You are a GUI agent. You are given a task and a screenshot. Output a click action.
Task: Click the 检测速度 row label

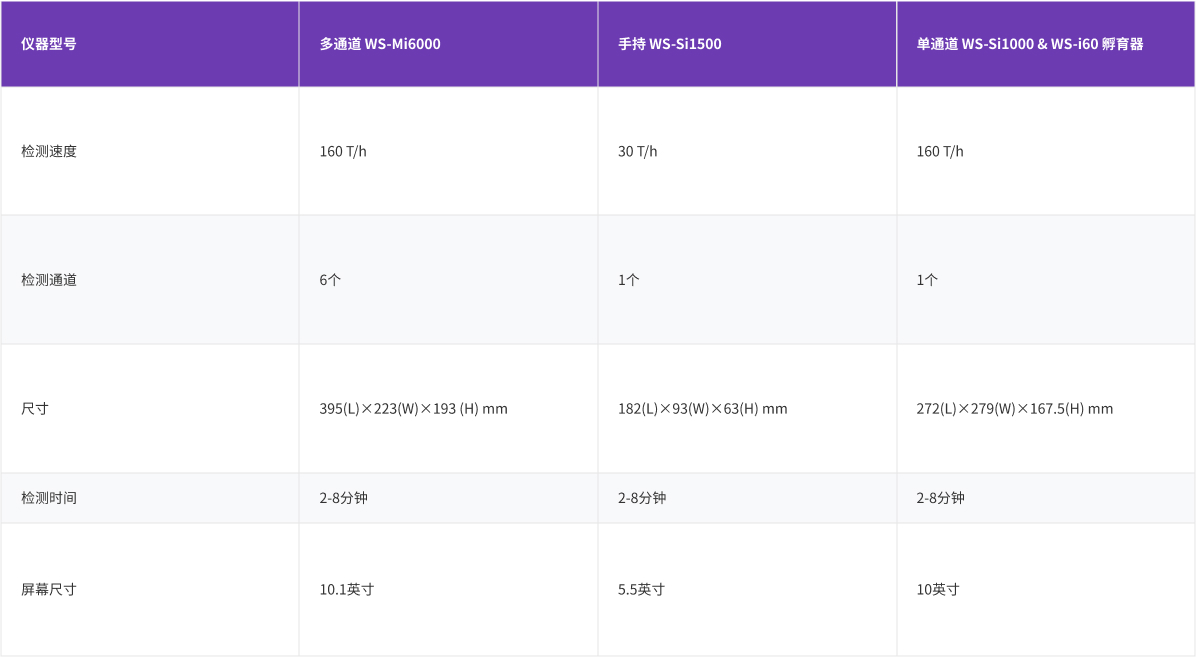coord(49,151)
